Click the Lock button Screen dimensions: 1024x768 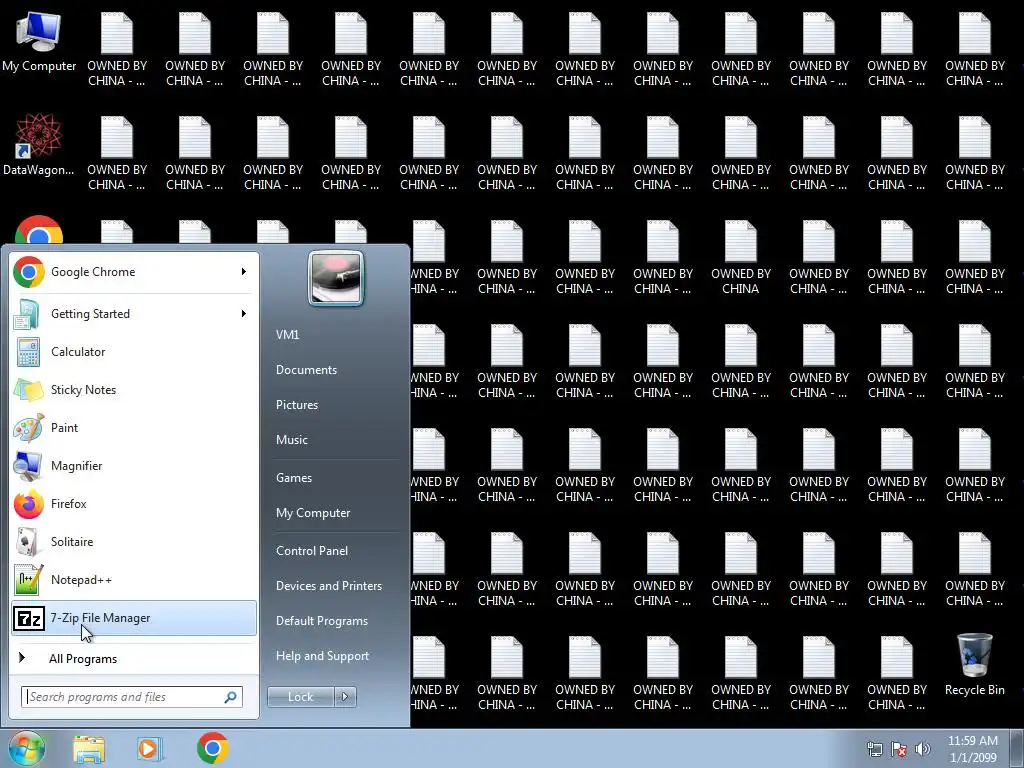tap(300, 697)
